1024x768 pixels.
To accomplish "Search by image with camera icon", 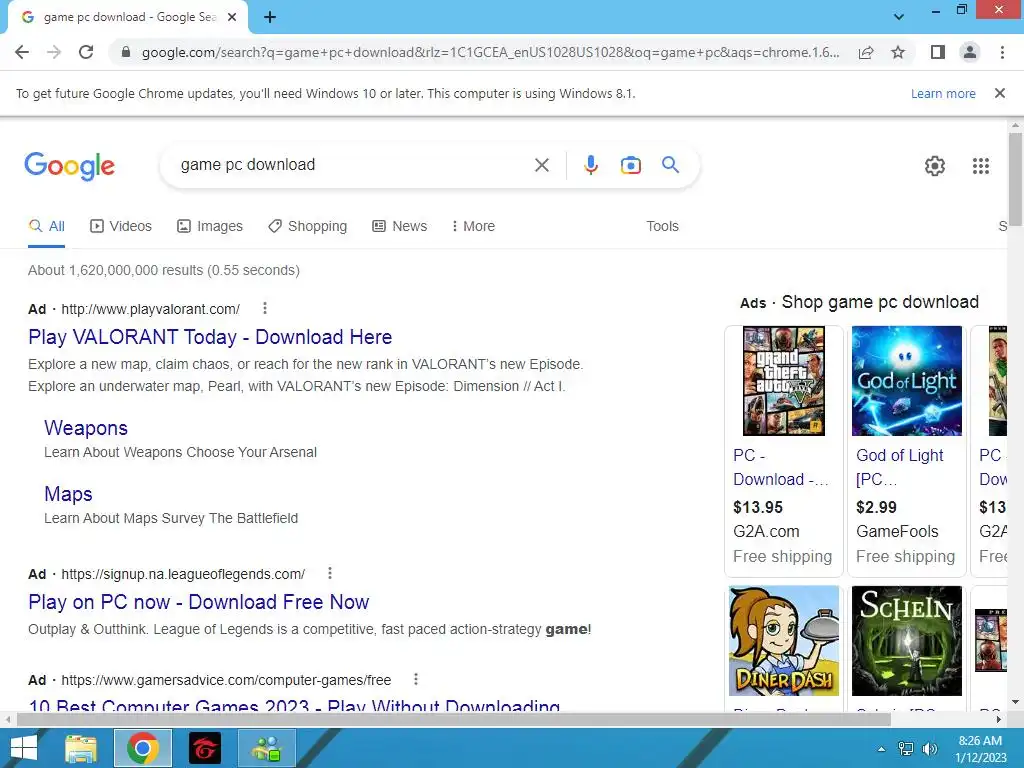I will click(x=630, y=165).
